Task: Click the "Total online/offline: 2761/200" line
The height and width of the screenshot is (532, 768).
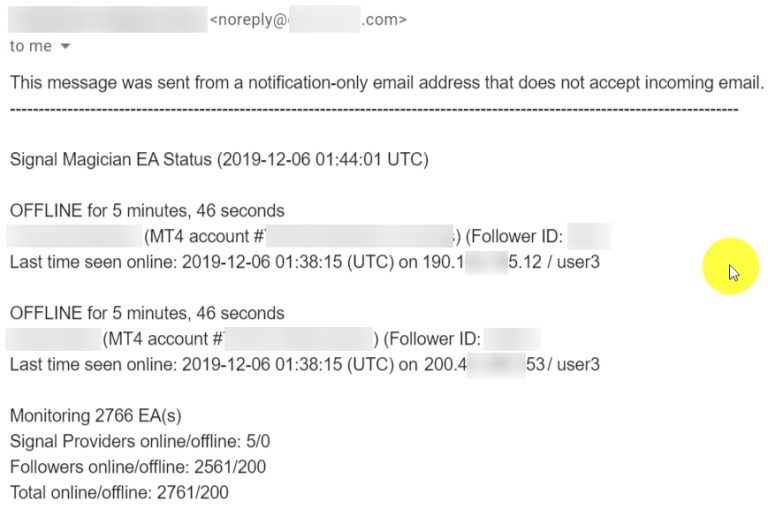Action: [x=119, y=492]
